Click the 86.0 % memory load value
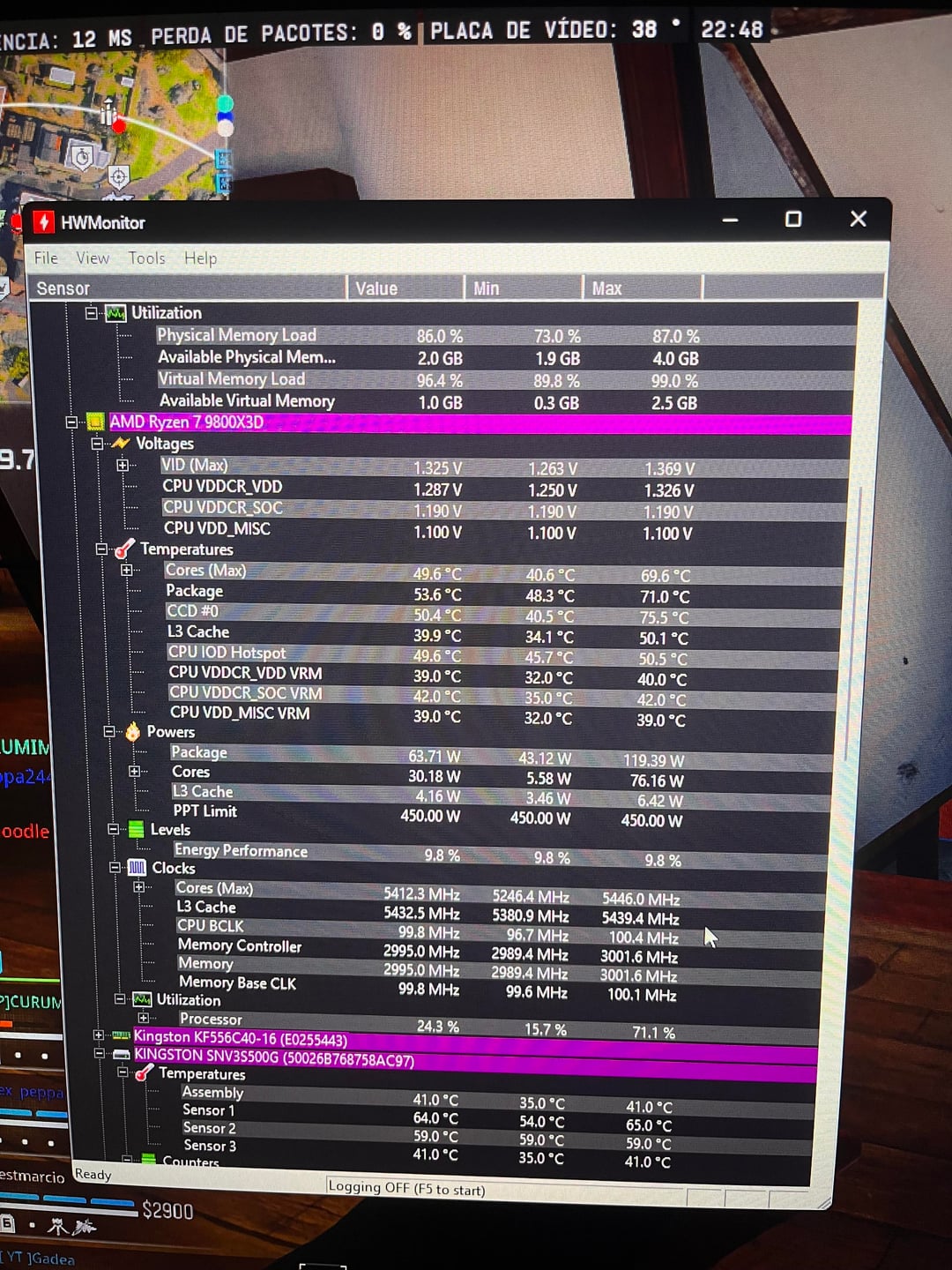The width and height of the screenshot is (952, 1270). pos(440,336)
